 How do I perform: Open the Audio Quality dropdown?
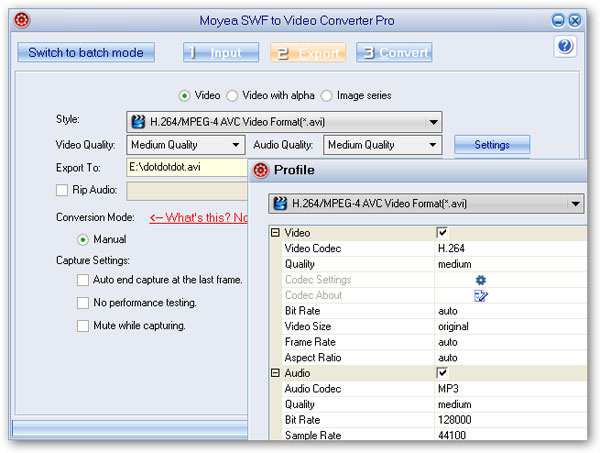433,145
